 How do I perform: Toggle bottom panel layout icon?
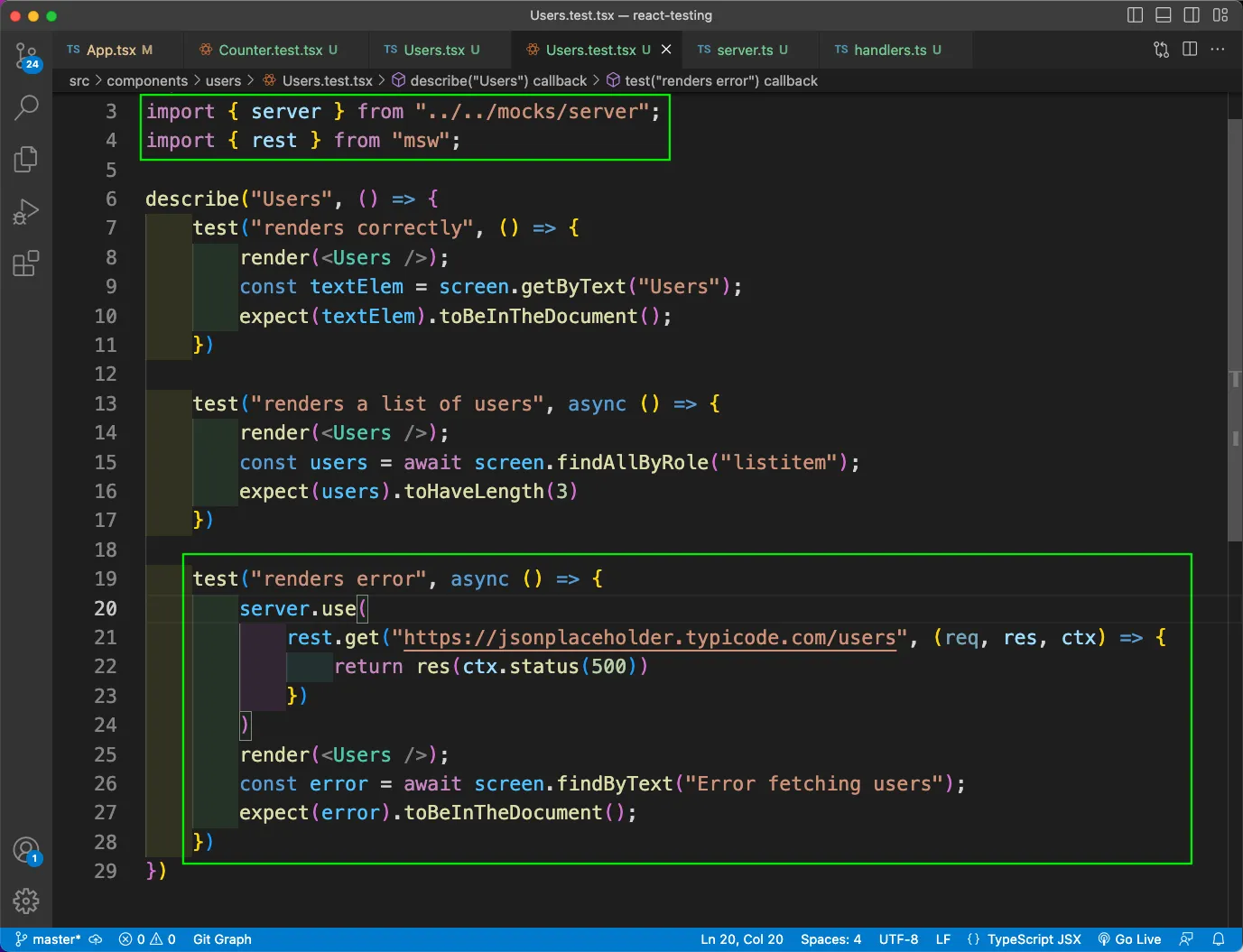pyautogui.click(x=1164, y=15)
